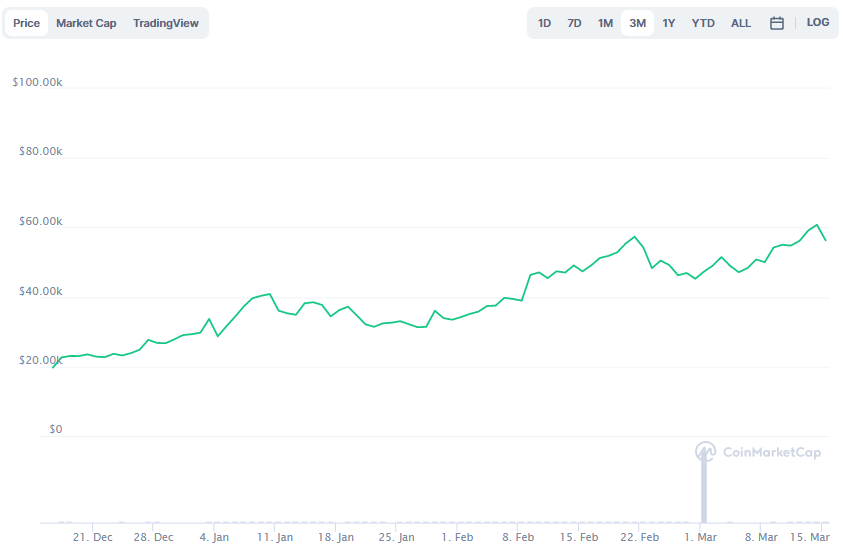Click the $80.00k axis label
843x559 pixels.
pyautogui.click(x=41, y=152)
